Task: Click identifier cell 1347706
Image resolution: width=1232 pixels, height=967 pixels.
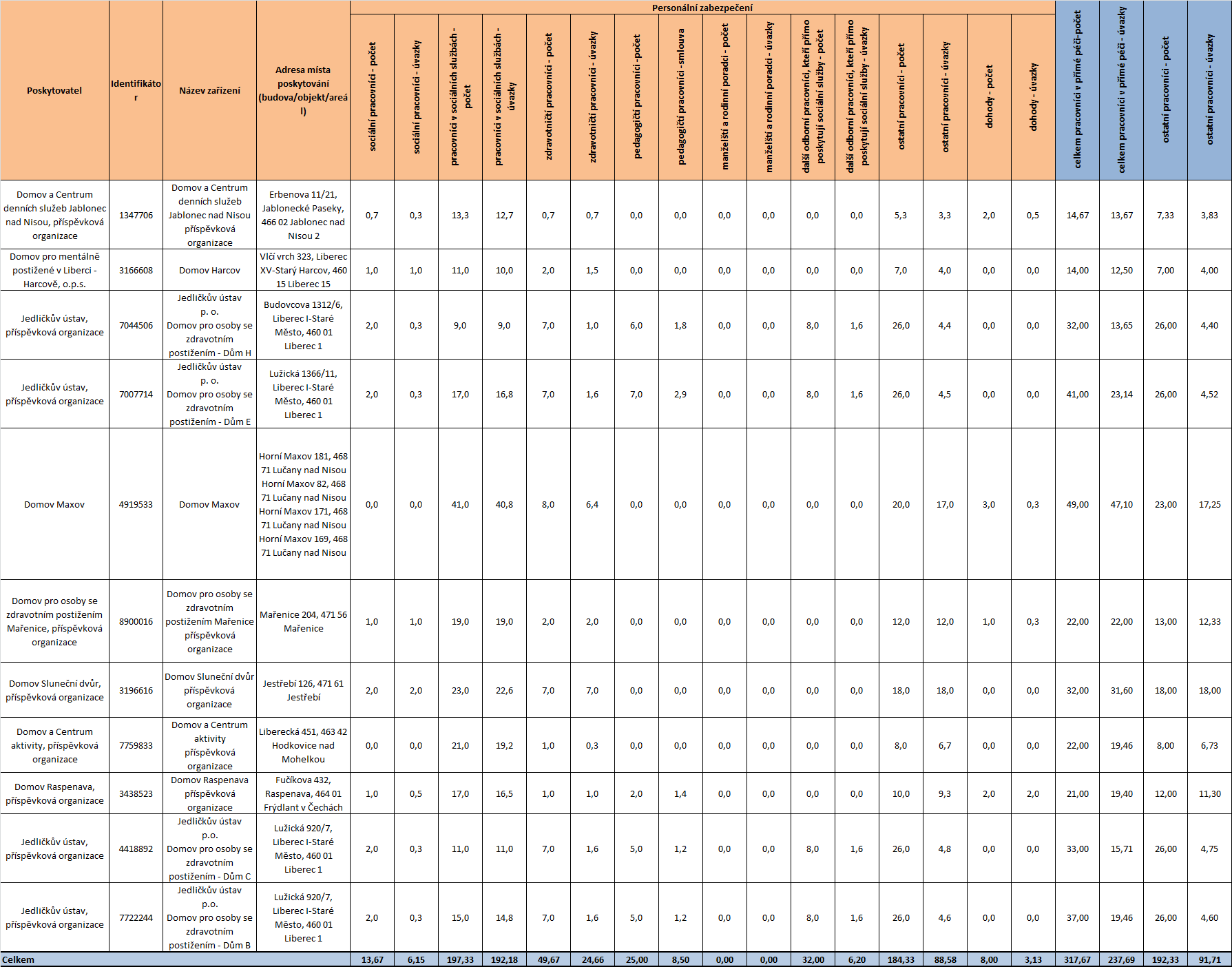Action: pos(136,215)
